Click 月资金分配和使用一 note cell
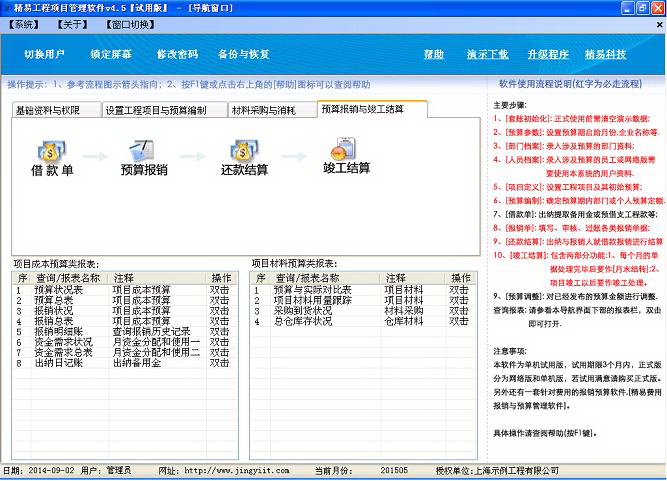 pos(156,342)
